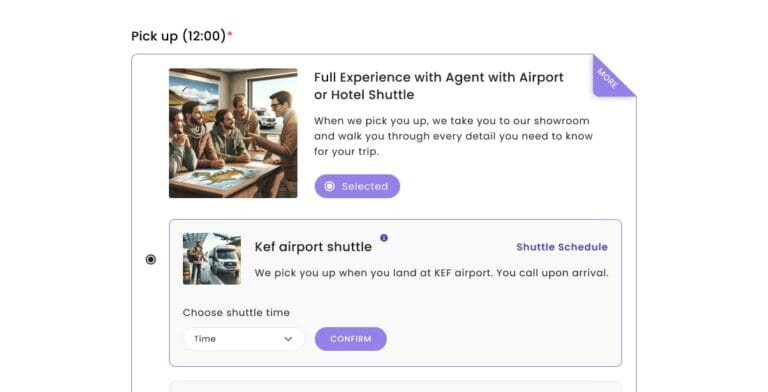Click the Pick up (12:00) label
Viewport: 768px width, 392px height.
178,36
